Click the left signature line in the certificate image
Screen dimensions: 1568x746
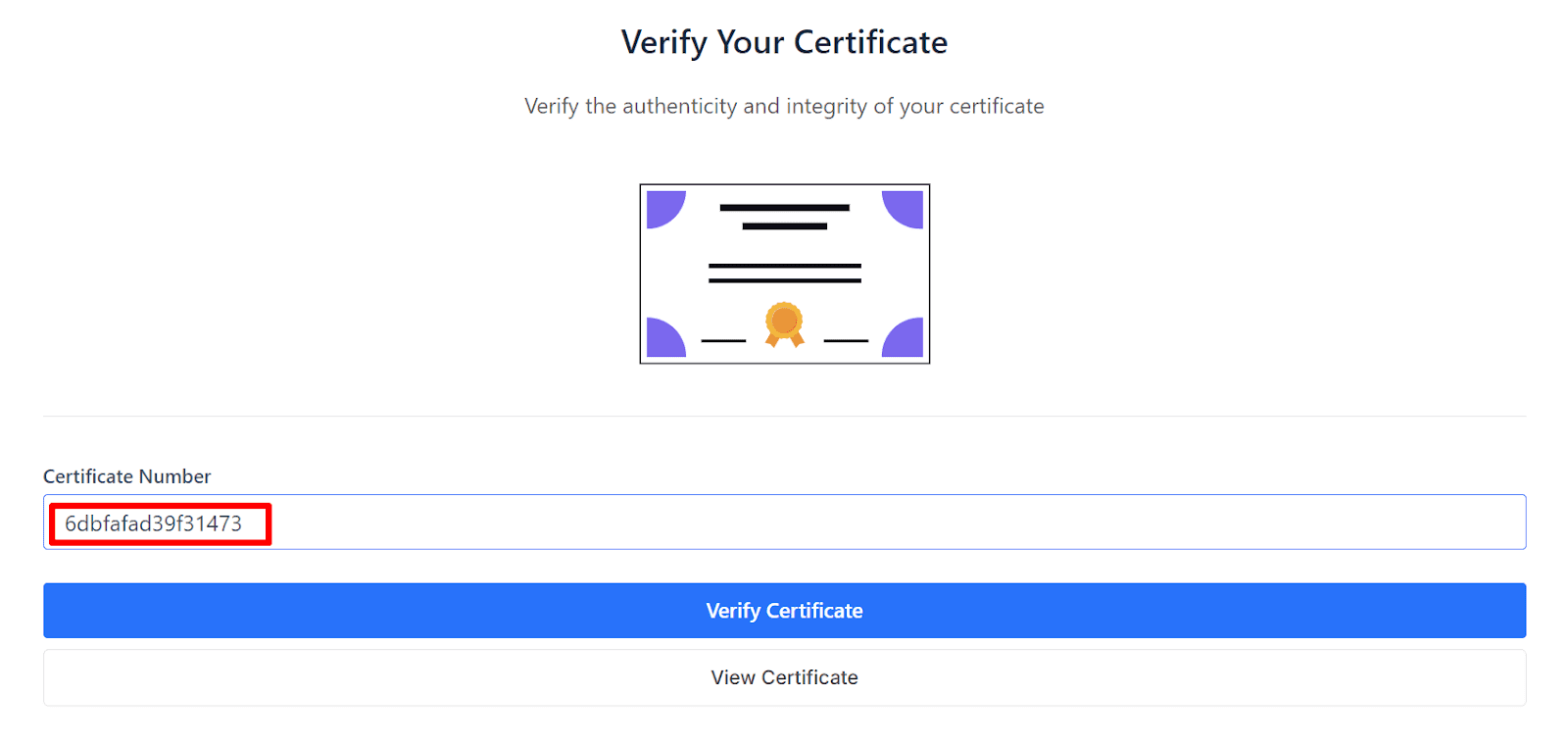pyautogui.click(x=722, y=340)
